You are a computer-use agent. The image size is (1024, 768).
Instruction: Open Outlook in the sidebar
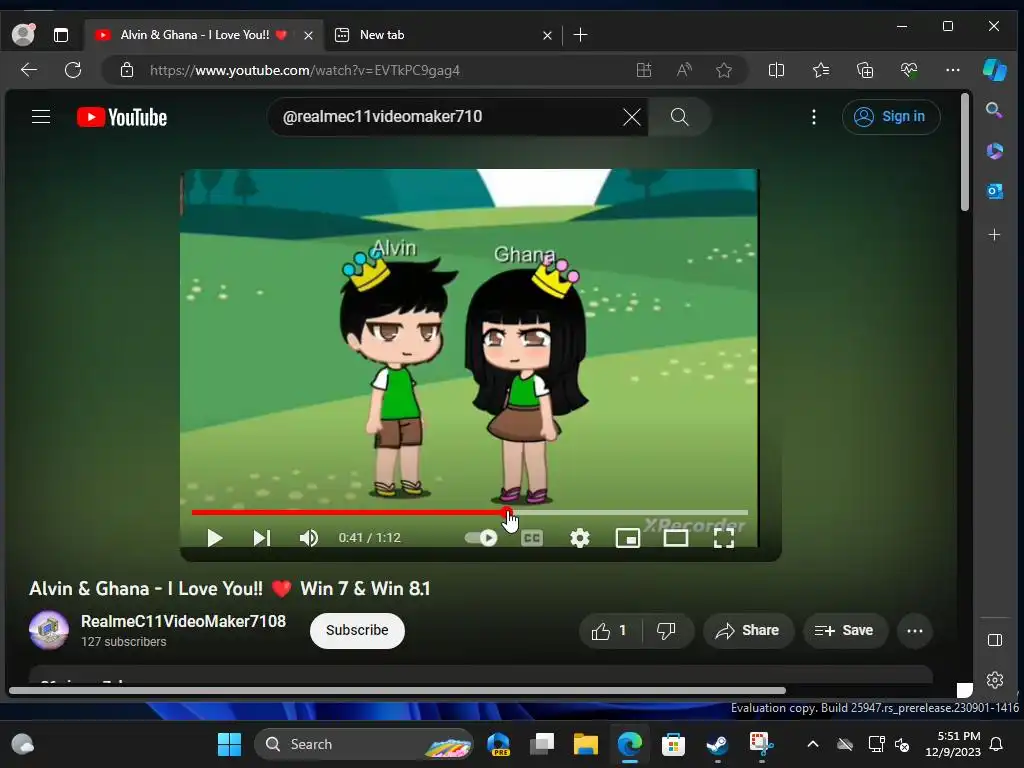coord(994,191)
